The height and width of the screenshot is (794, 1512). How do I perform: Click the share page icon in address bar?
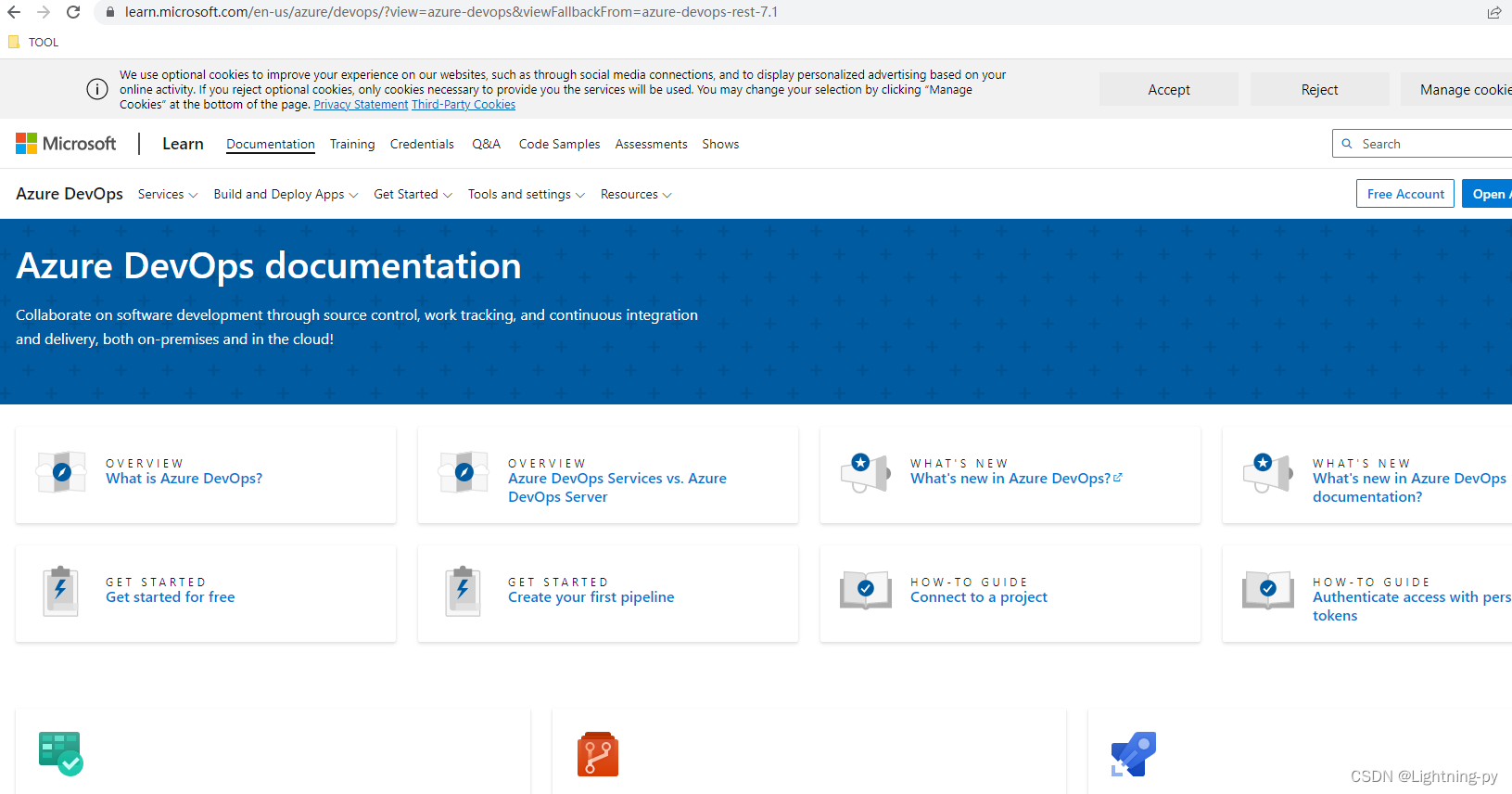(x=1493, y=12)
